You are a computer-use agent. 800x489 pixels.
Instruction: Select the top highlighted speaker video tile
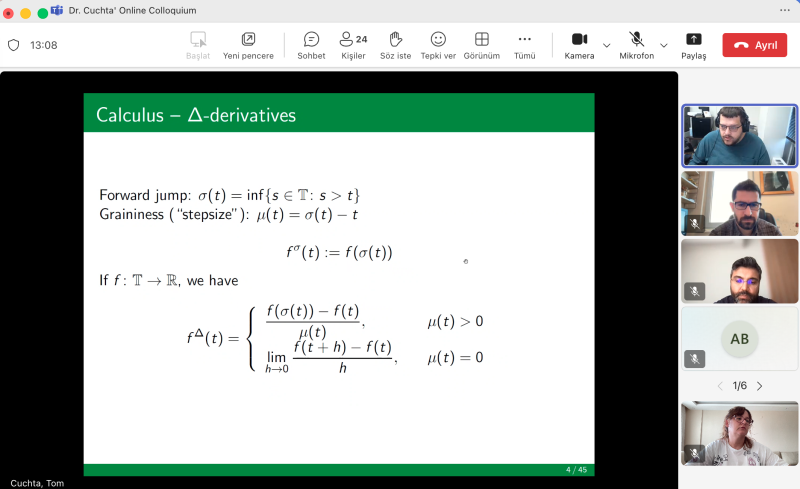739,135
